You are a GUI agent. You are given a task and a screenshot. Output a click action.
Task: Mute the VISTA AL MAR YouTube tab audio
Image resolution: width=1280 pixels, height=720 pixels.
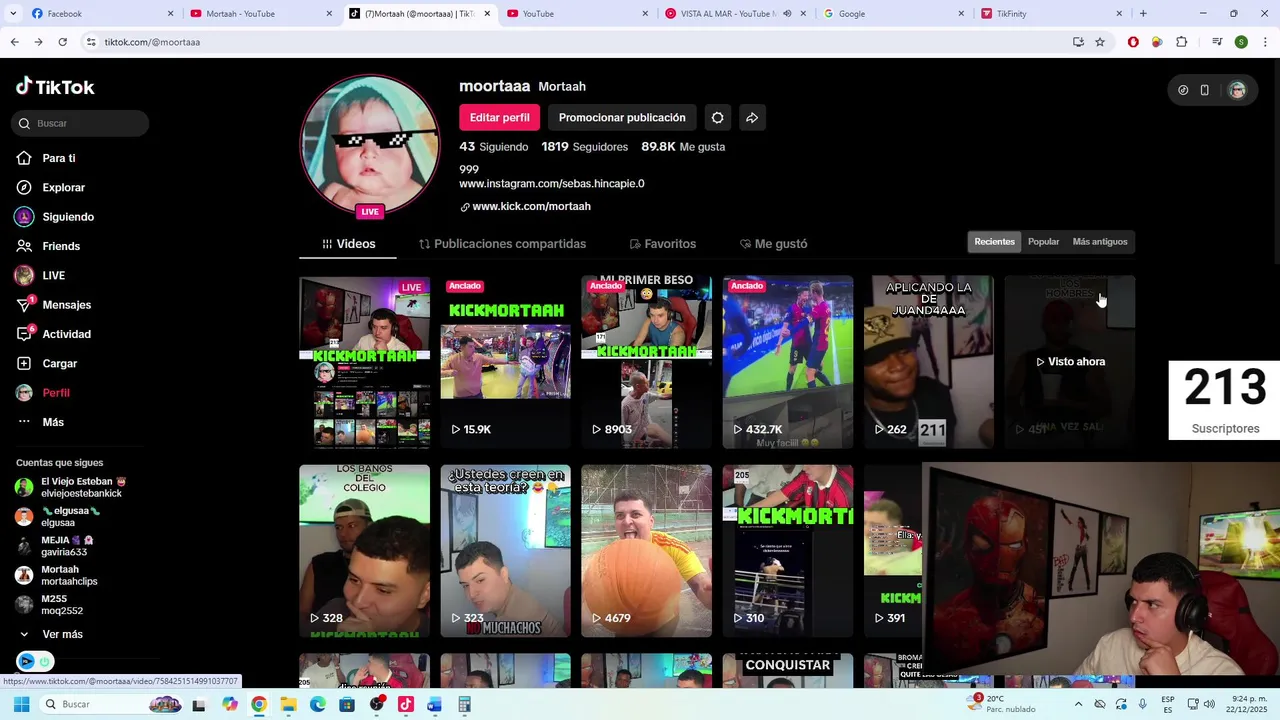tap(787, 14)
